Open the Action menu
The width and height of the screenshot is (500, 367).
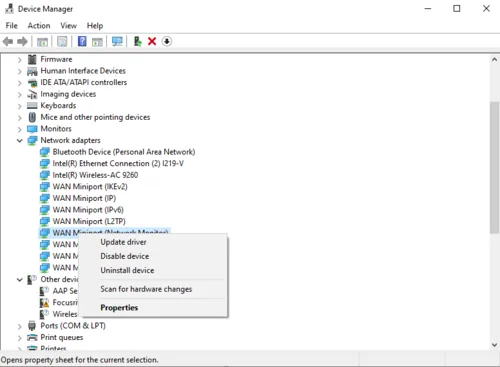pos(39,26)
